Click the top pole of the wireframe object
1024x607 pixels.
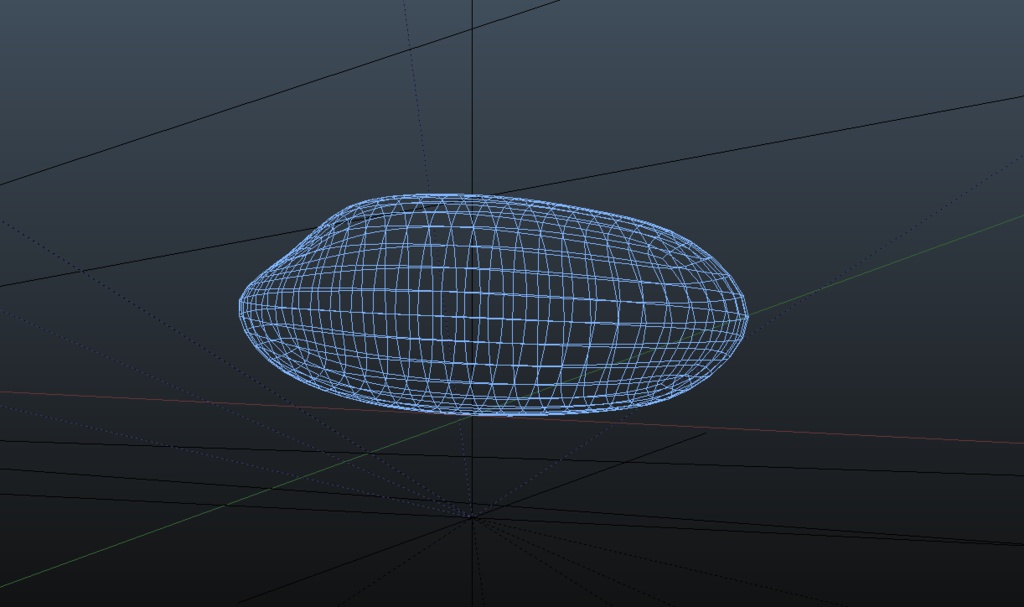pyautogui.click(x=460, y=192)
